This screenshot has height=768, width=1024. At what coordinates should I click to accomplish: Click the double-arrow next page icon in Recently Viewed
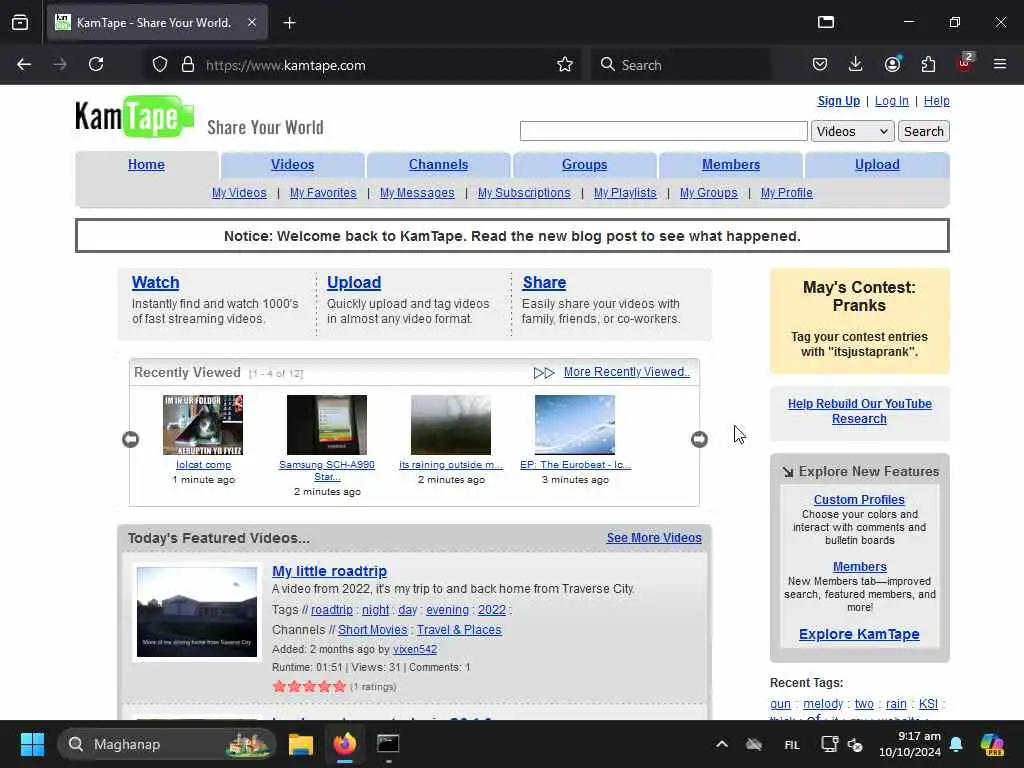pyautogui.click(x=544, y=373)
